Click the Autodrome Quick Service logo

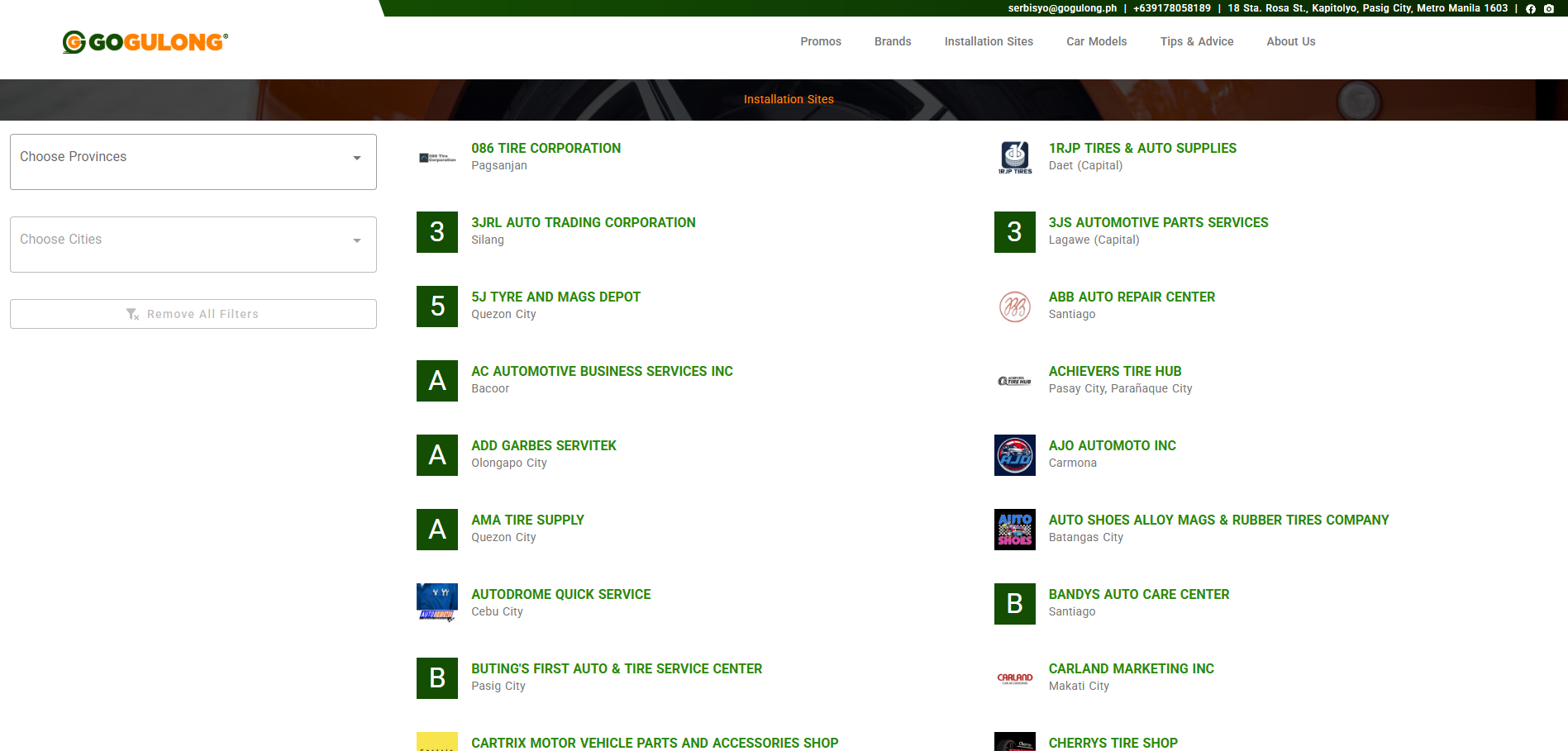[437, 604]
